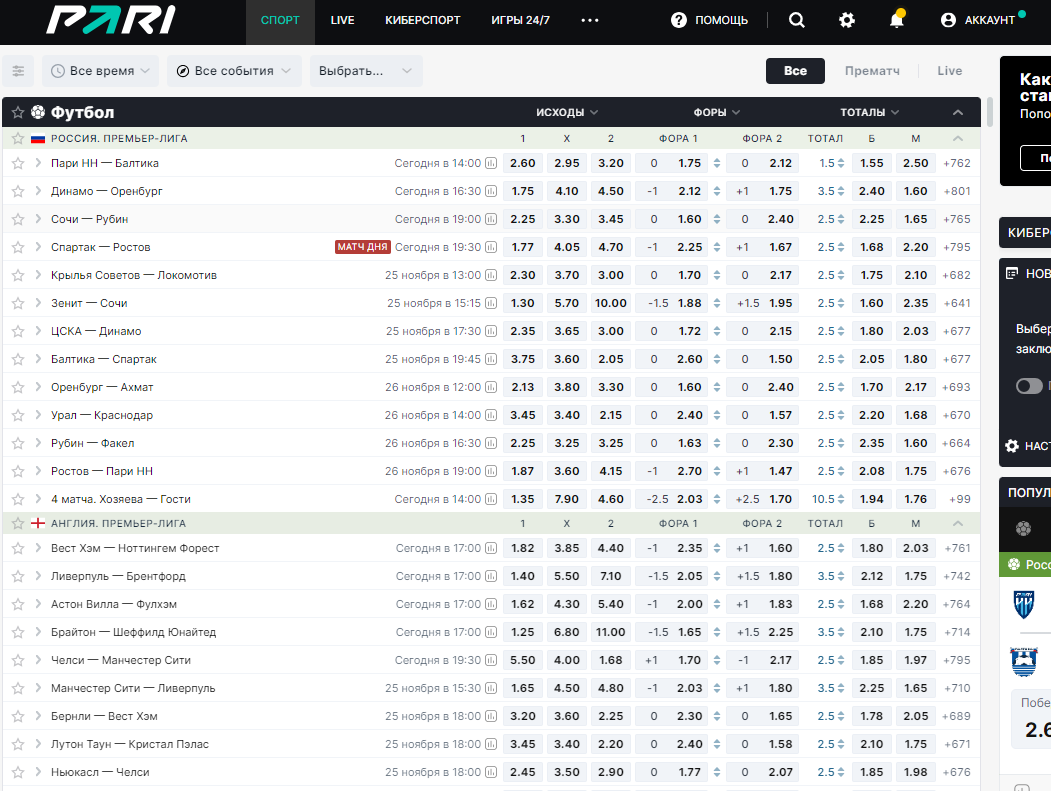This screenshot has height=791, width=1051.
Task: Star the Сочи — Рубин match
Action: (x=18, y=219)
